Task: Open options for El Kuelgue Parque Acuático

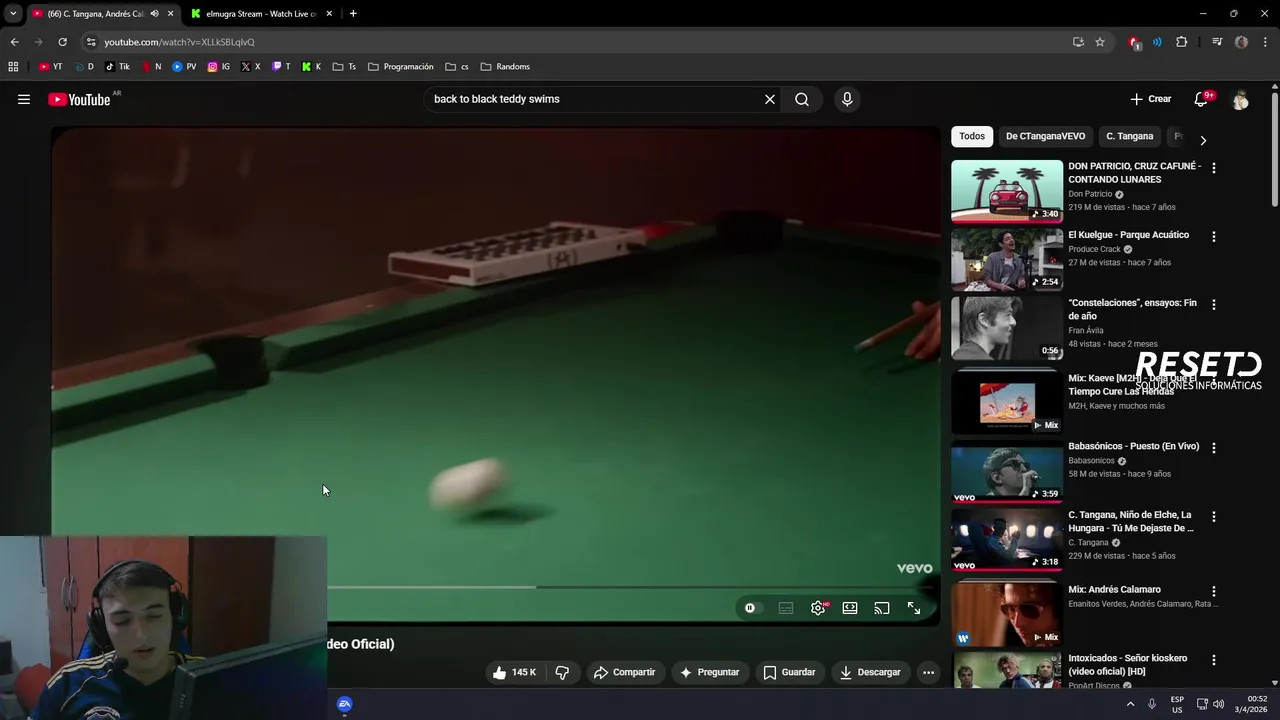Action: [1214, 237]
